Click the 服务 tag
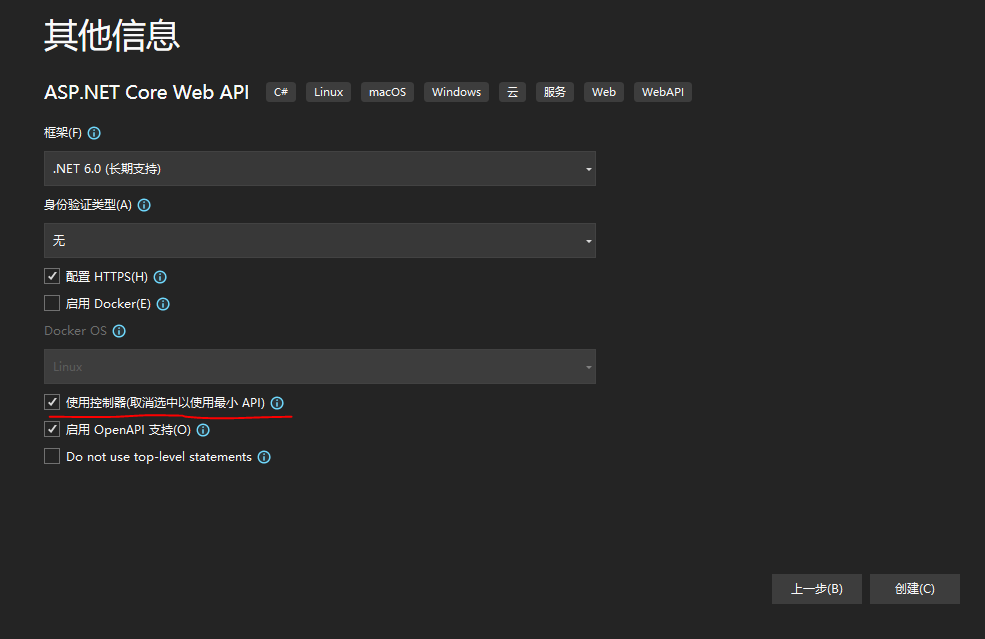The width and height of the screenshot is (985, 639). point(555,92)
